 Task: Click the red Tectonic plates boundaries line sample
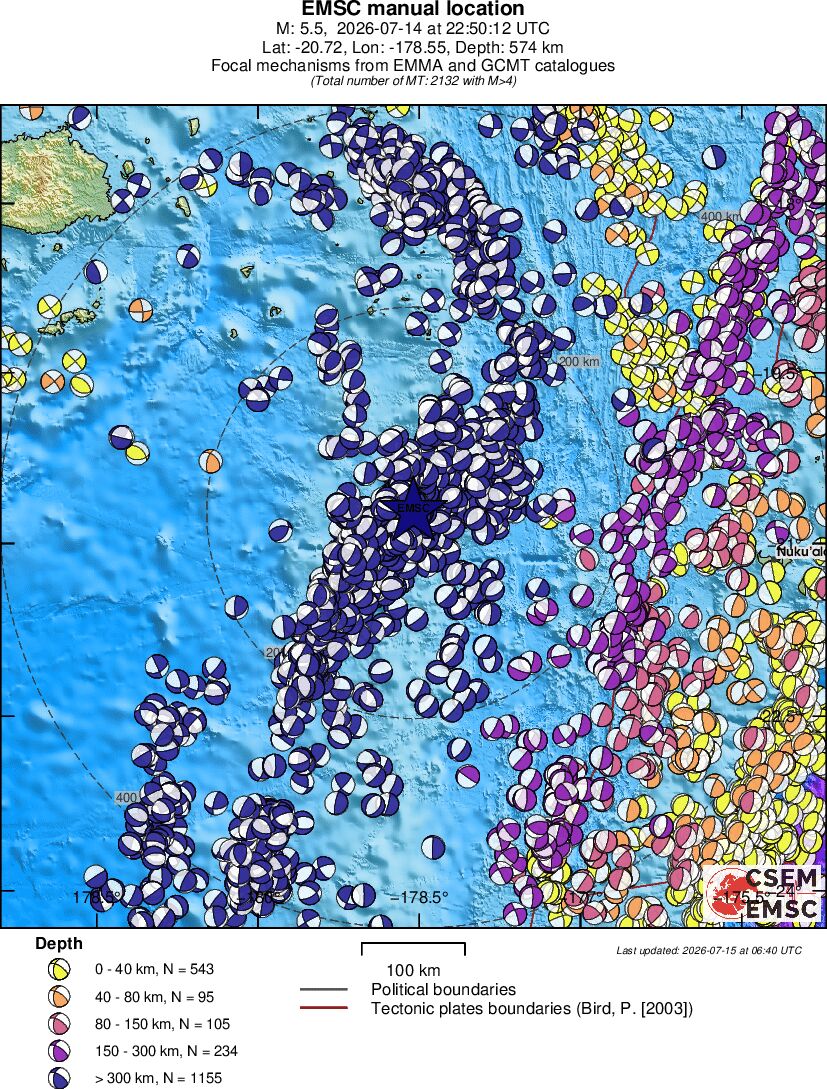[324, 1008]
